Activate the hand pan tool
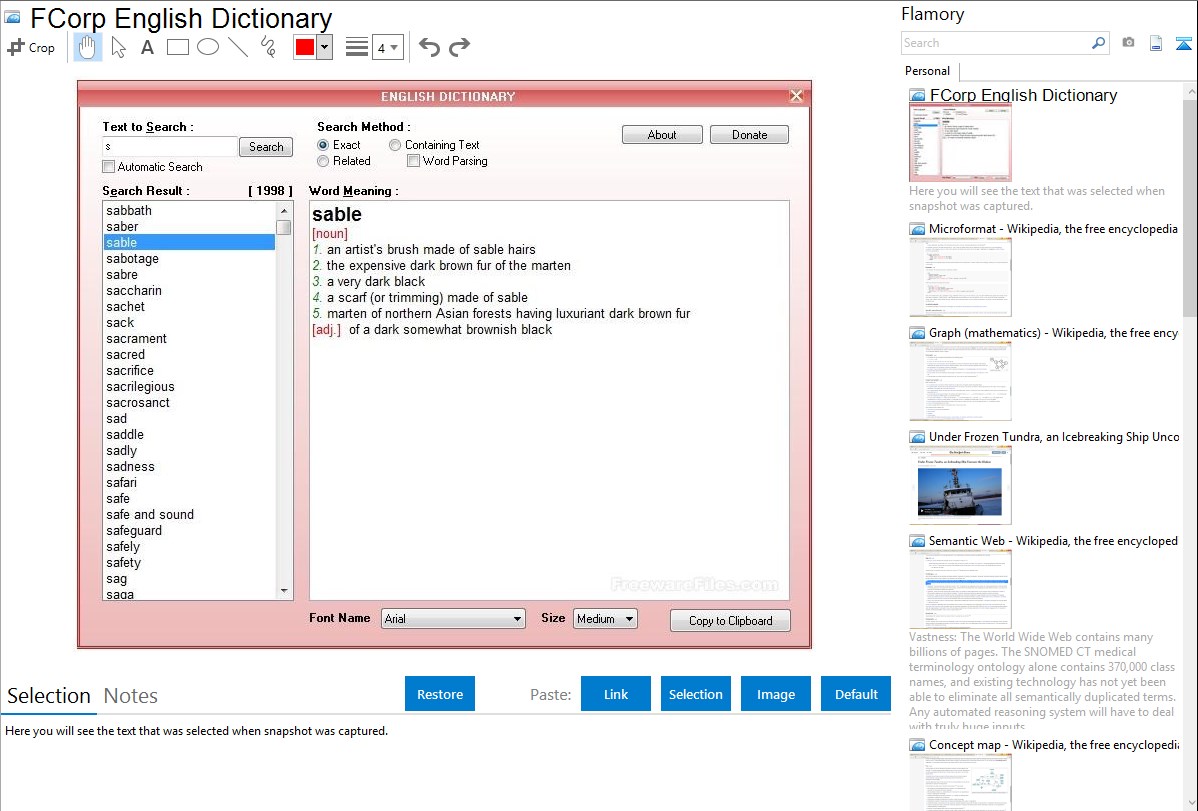The height and width of the screenshot is (811, 1198). point(87,47)
